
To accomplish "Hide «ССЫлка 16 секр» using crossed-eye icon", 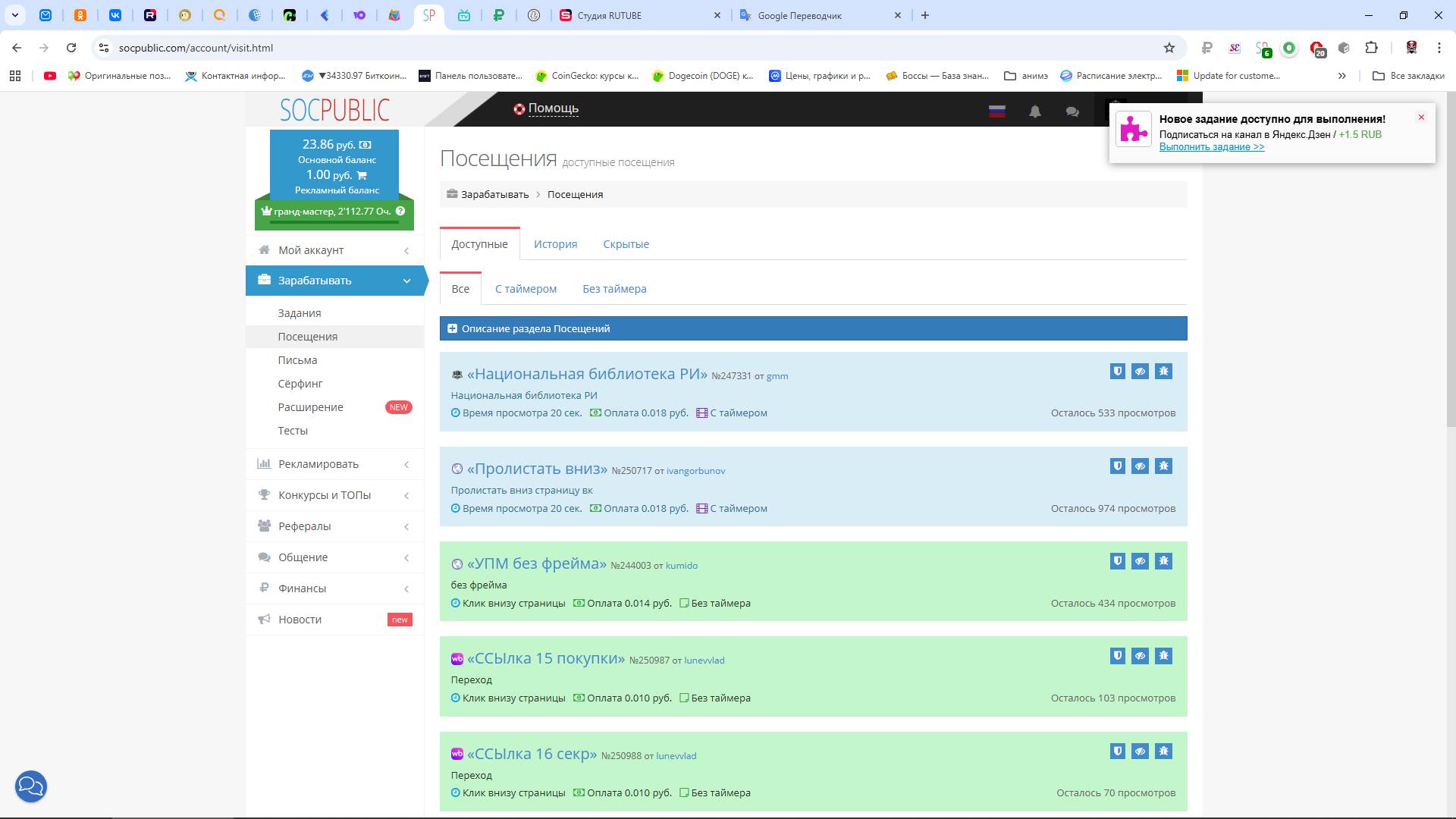I will pos(1141,751).
